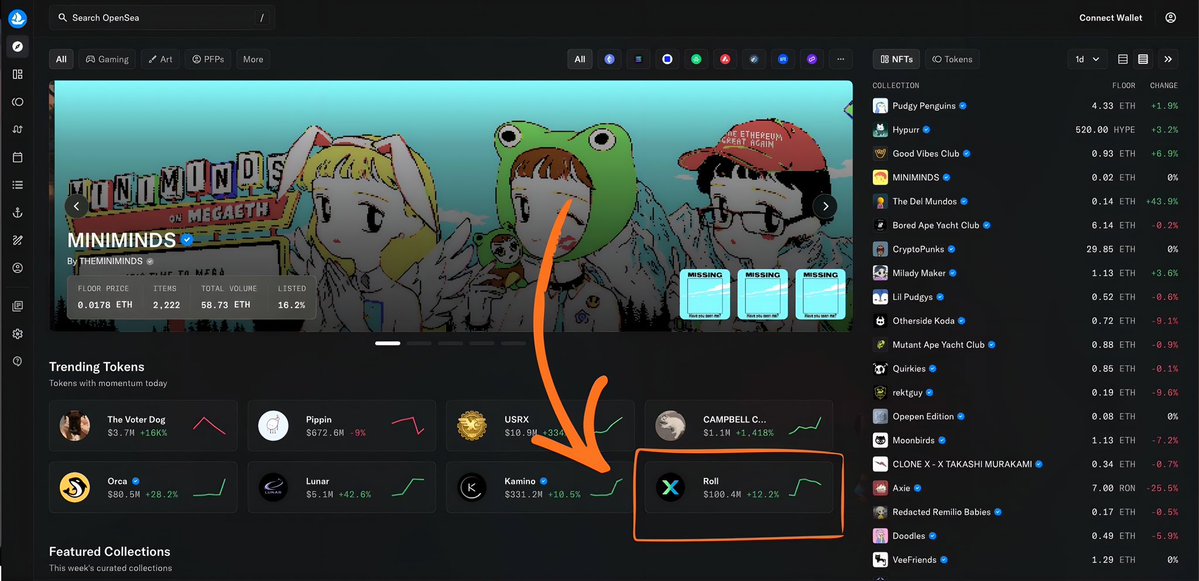The width and height of the screenshot is (1199, 581).
Task: Sort by the FLOOR column header
Action: coord(1123,86)
